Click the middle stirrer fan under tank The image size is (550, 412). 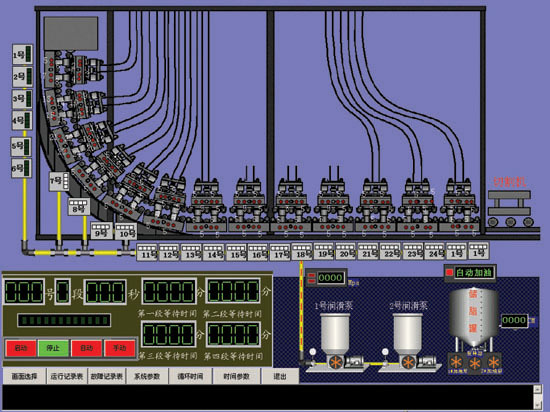[x=475, y=364]
